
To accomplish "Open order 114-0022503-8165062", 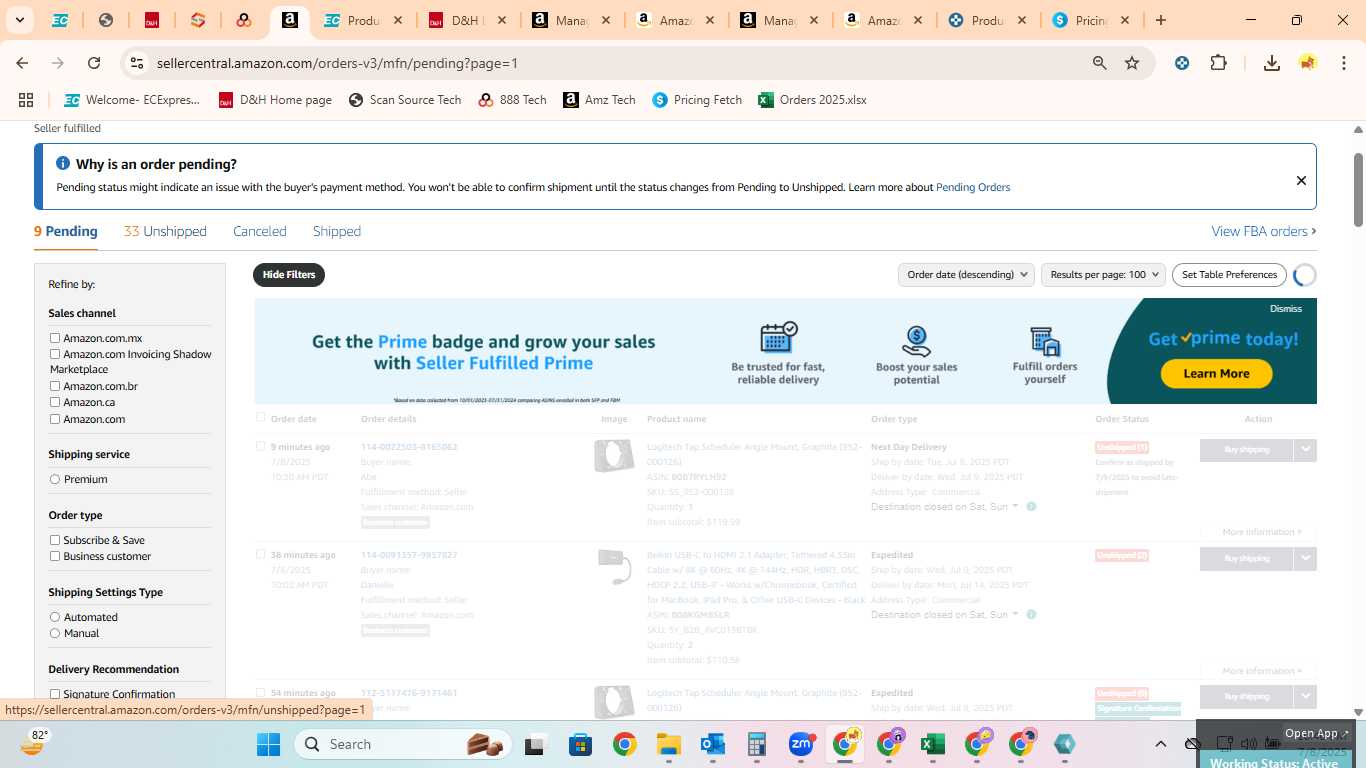I will coord(409,447).
